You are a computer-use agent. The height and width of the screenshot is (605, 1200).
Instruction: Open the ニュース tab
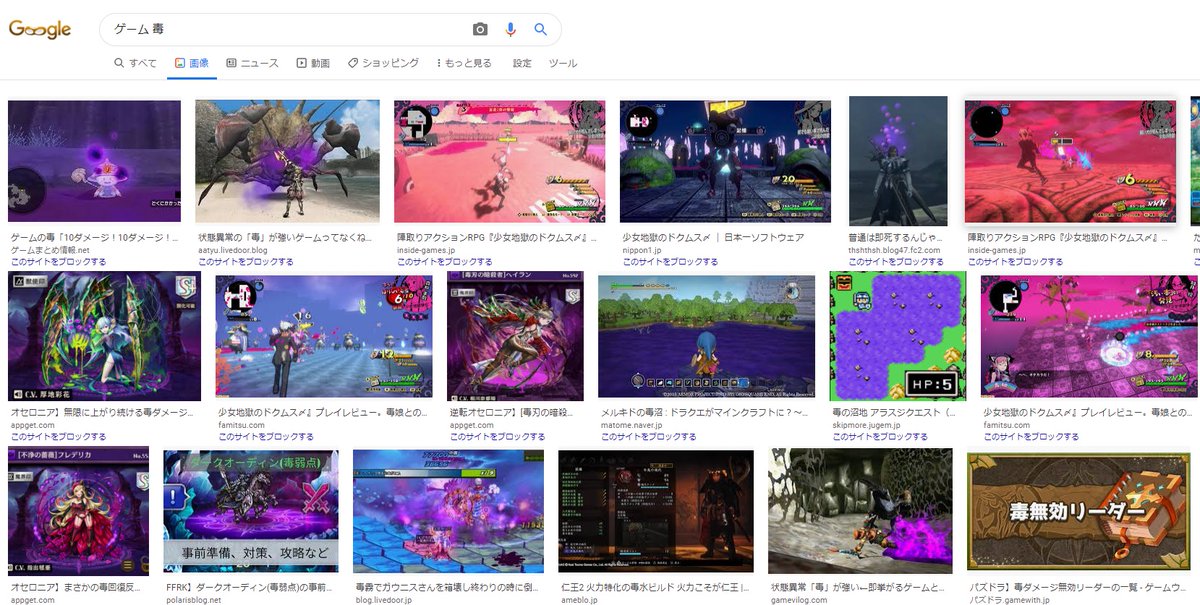click(252, 63)
